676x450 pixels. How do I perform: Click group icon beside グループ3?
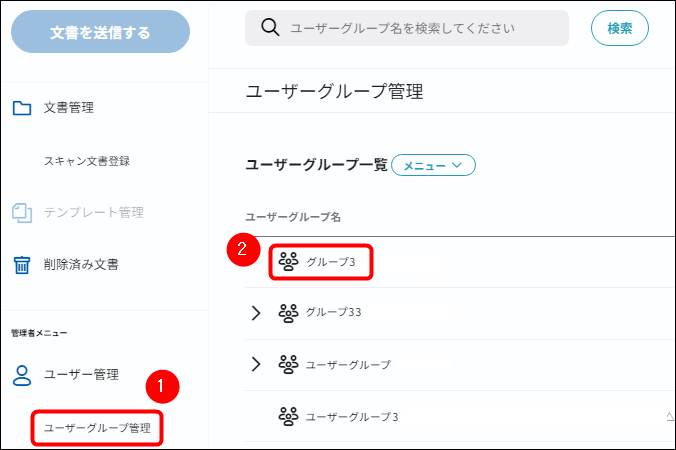[288, 262]
